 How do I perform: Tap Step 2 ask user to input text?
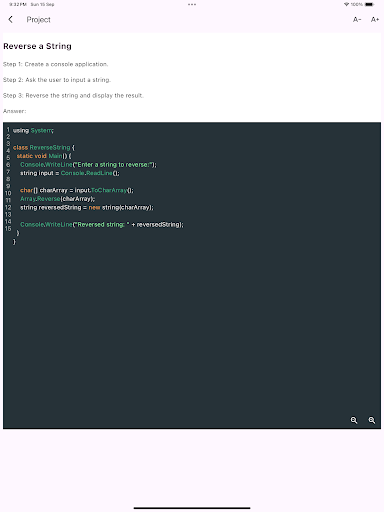(57, 80)
